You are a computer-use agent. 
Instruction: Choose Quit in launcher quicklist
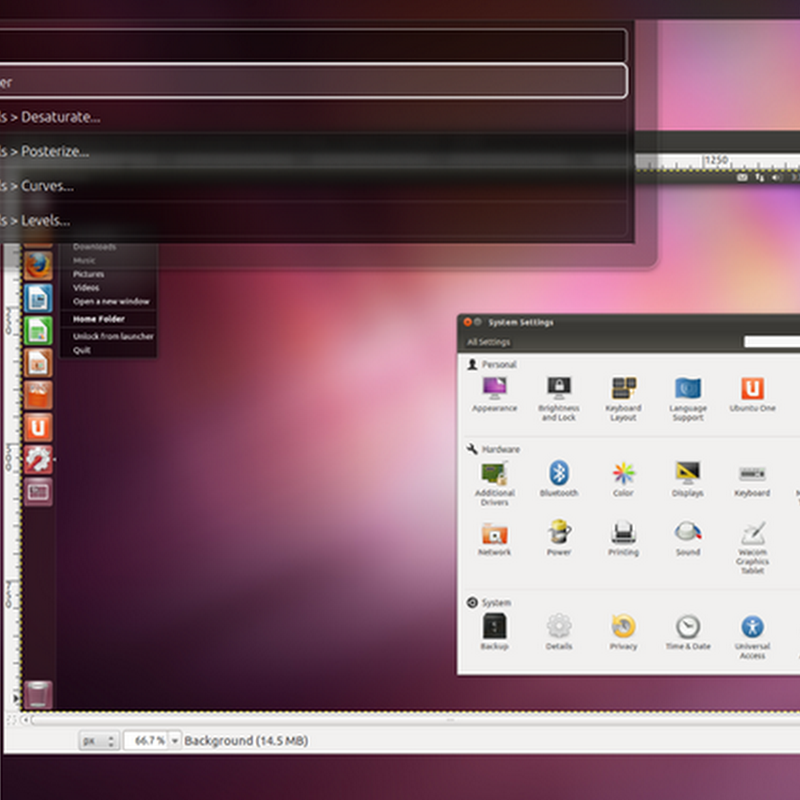pos(82,351)
